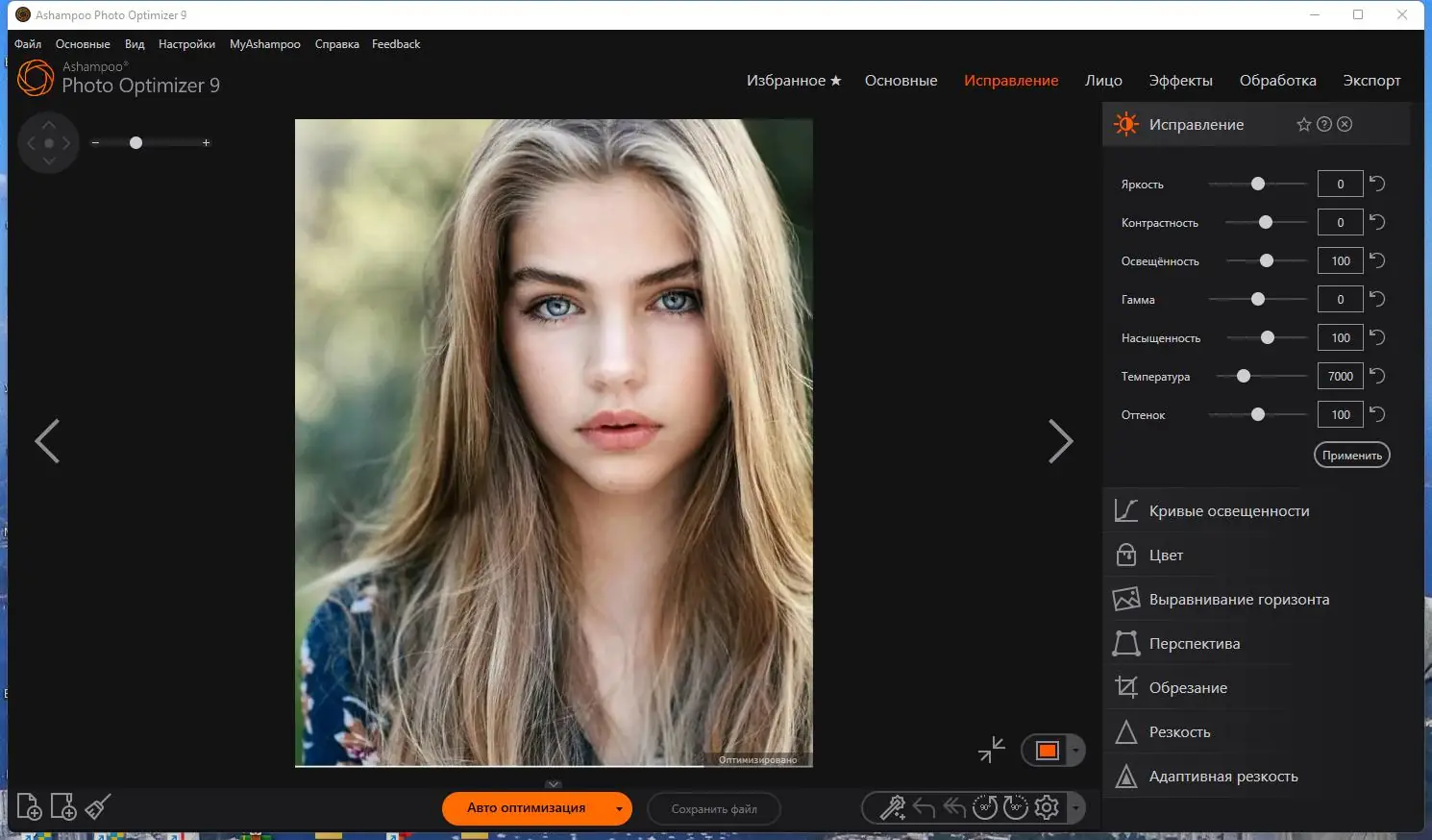Image resolution: width=1432 pixels, height=840 pixels.
Task: Click the zoom slider handle
Action: 136,143
